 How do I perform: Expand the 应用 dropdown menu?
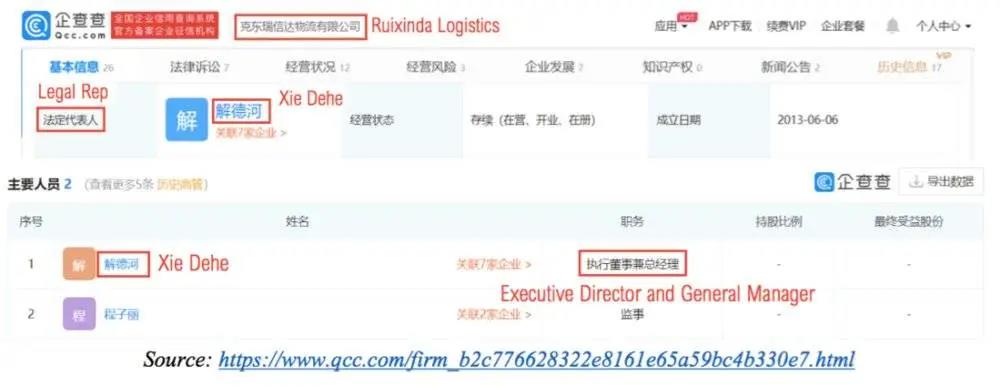(x=671, y=26)
